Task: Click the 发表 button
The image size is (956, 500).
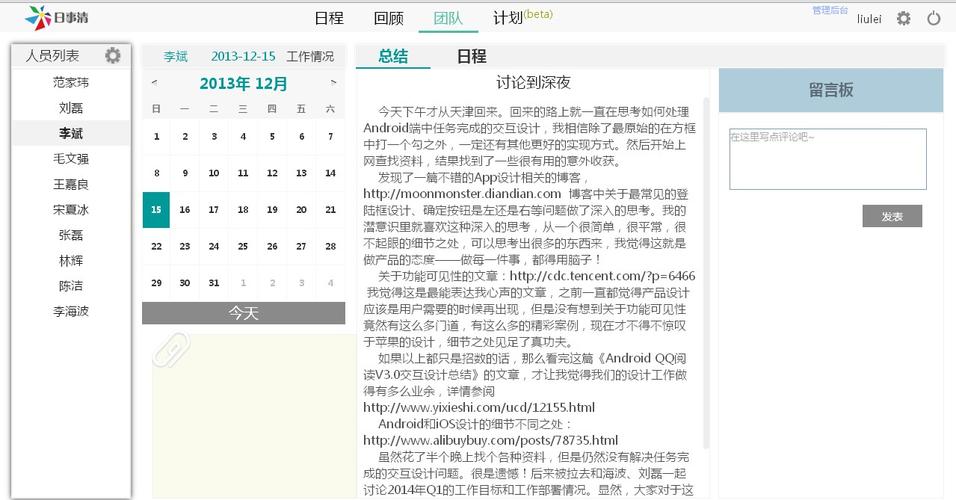Action: pyautogui.click(x=892, y=216)
